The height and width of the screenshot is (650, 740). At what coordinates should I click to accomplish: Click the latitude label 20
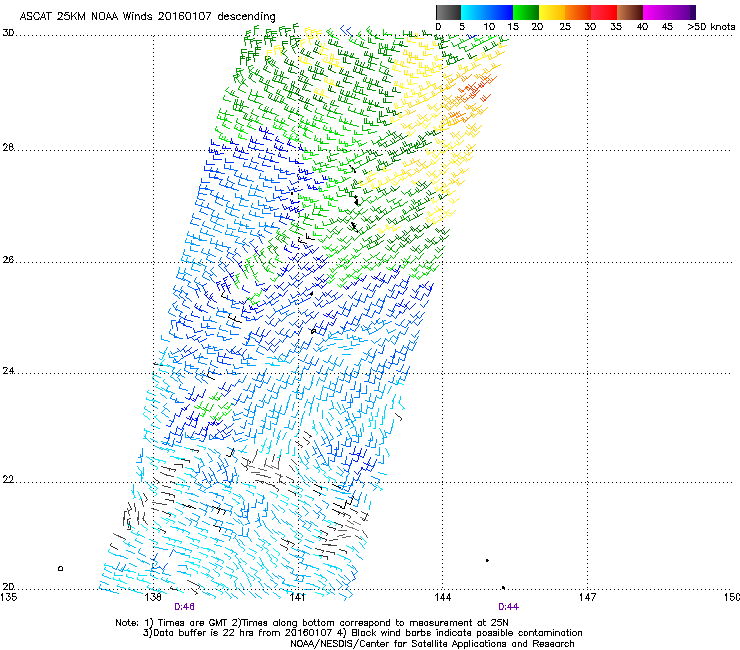8,587
